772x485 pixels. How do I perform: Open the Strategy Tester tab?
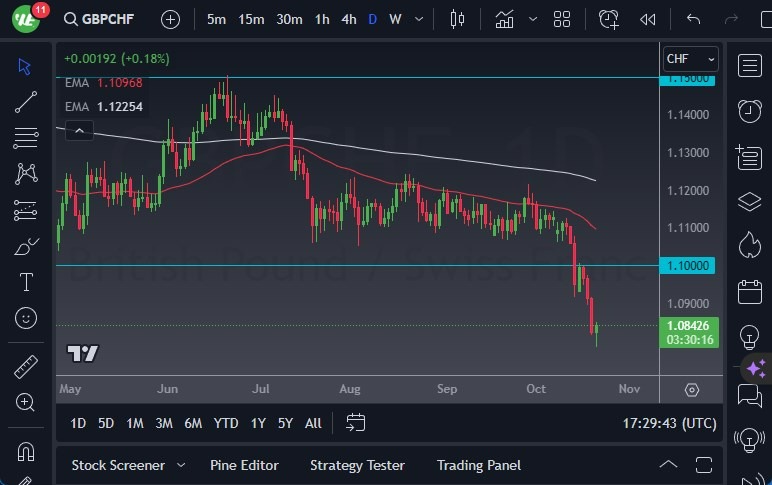point(357,465)
